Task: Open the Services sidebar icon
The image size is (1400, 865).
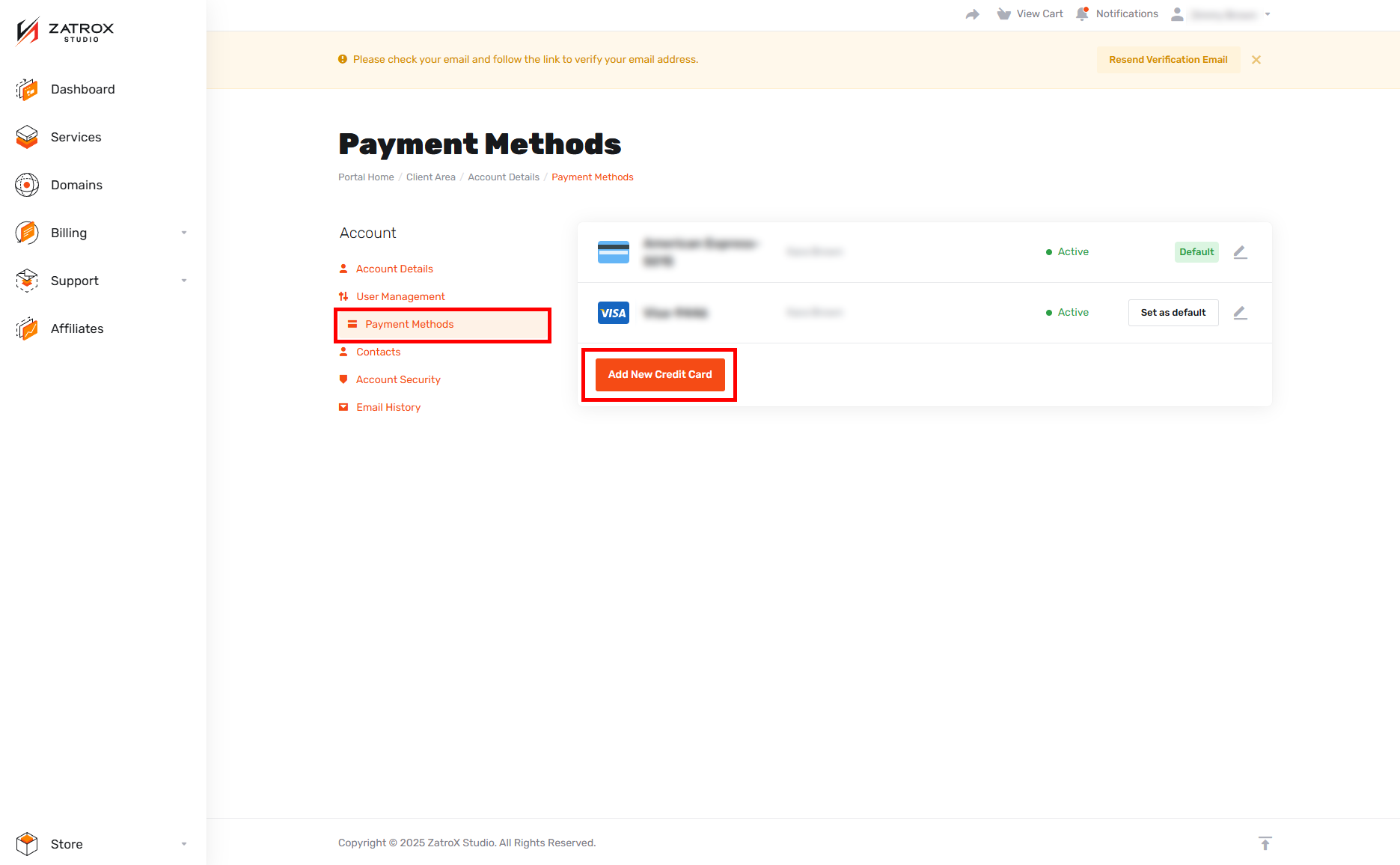Action: 27,137
